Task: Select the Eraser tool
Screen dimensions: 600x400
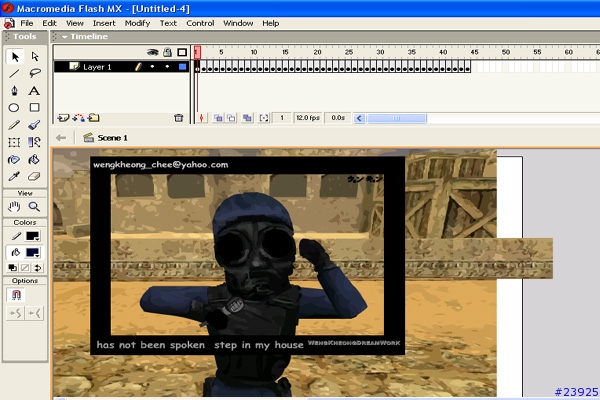Action: 34,176
